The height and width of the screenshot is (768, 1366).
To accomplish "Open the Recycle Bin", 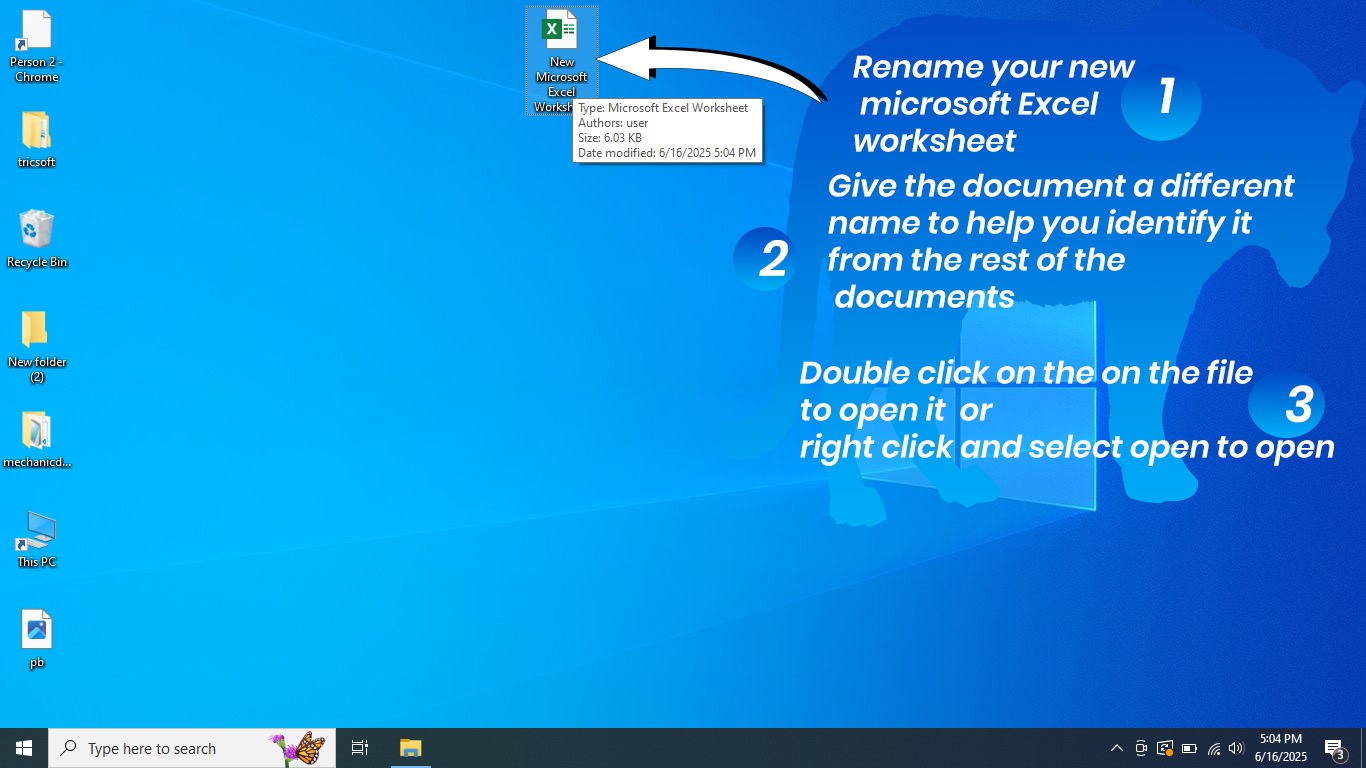I will (37, 230).
